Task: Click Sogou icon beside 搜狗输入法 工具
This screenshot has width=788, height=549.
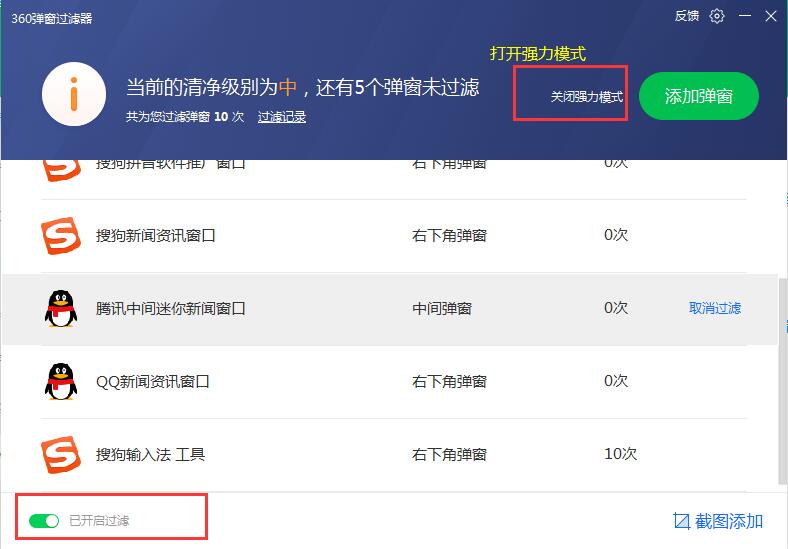Action: point(60,454)
